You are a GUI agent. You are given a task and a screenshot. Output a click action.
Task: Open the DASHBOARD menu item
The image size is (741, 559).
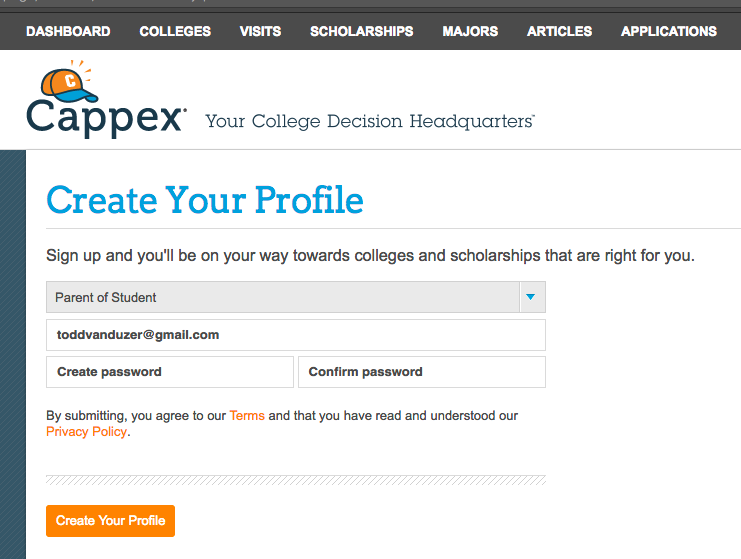coord(68,31)
